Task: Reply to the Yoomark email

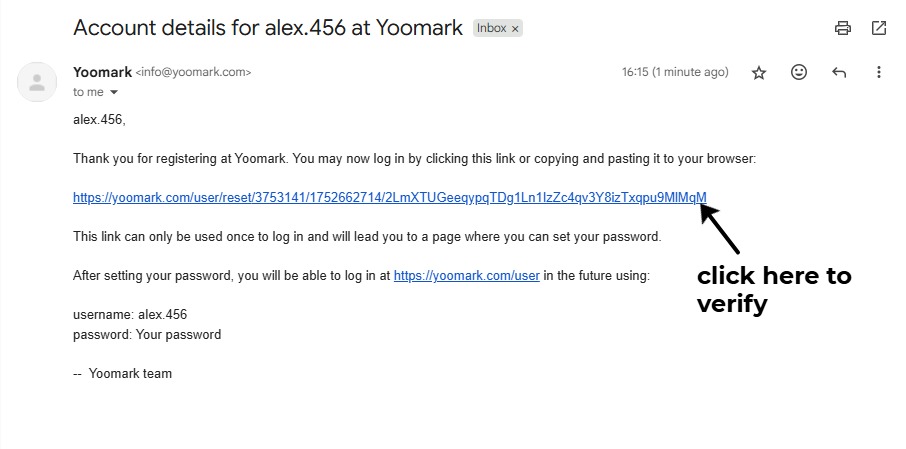Action: (839, 73)
